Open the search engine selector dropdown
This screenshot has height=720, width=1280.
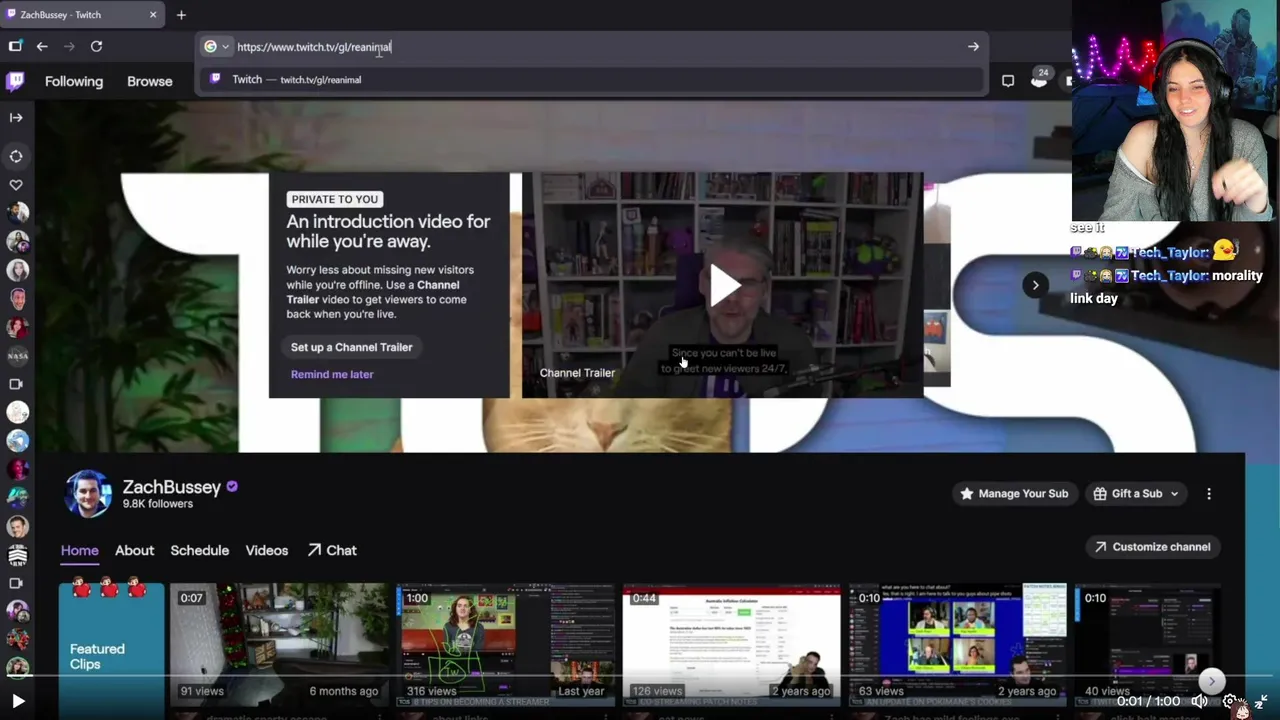click(x=216, y=46)
